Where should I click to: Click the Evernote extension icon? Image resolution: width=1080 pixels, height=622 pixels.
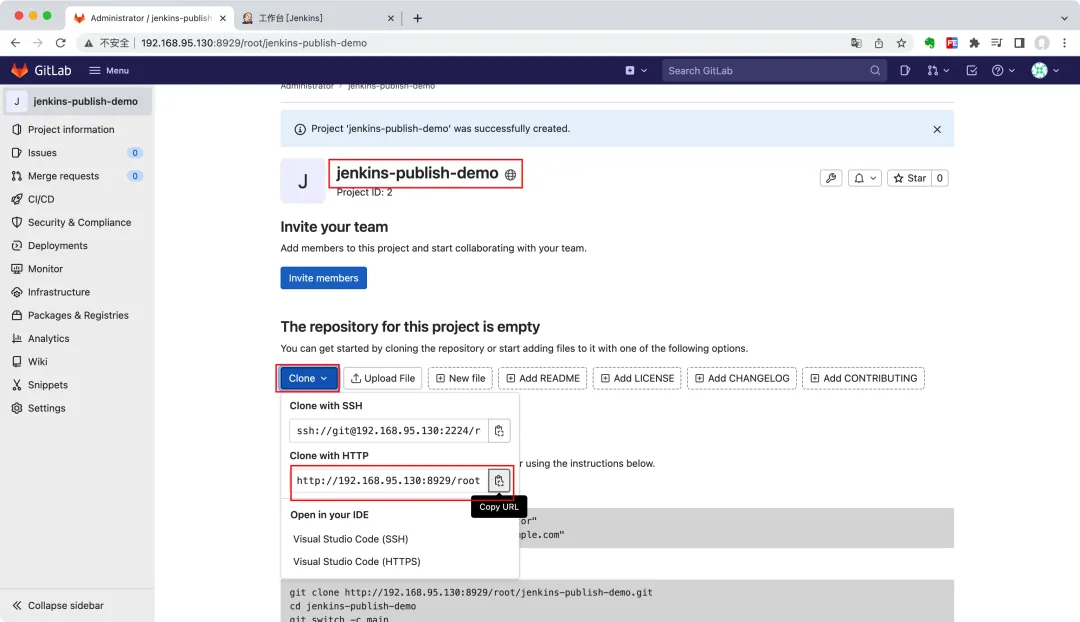pyautogui.click(x=929, y=43)
